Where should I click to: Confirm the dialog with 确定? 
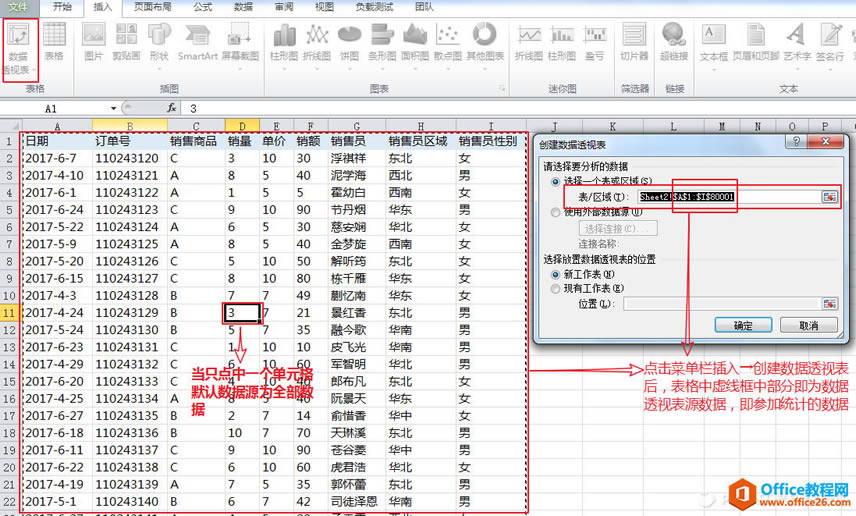(743, 325)
